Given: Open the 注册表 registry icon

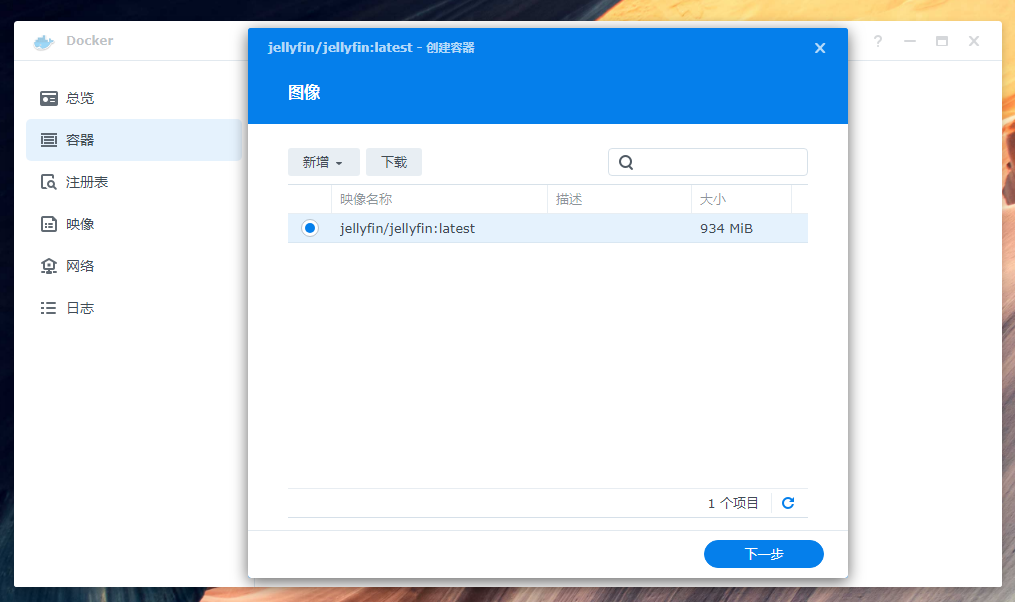Looking at the screenshot, I should [49, 182].
